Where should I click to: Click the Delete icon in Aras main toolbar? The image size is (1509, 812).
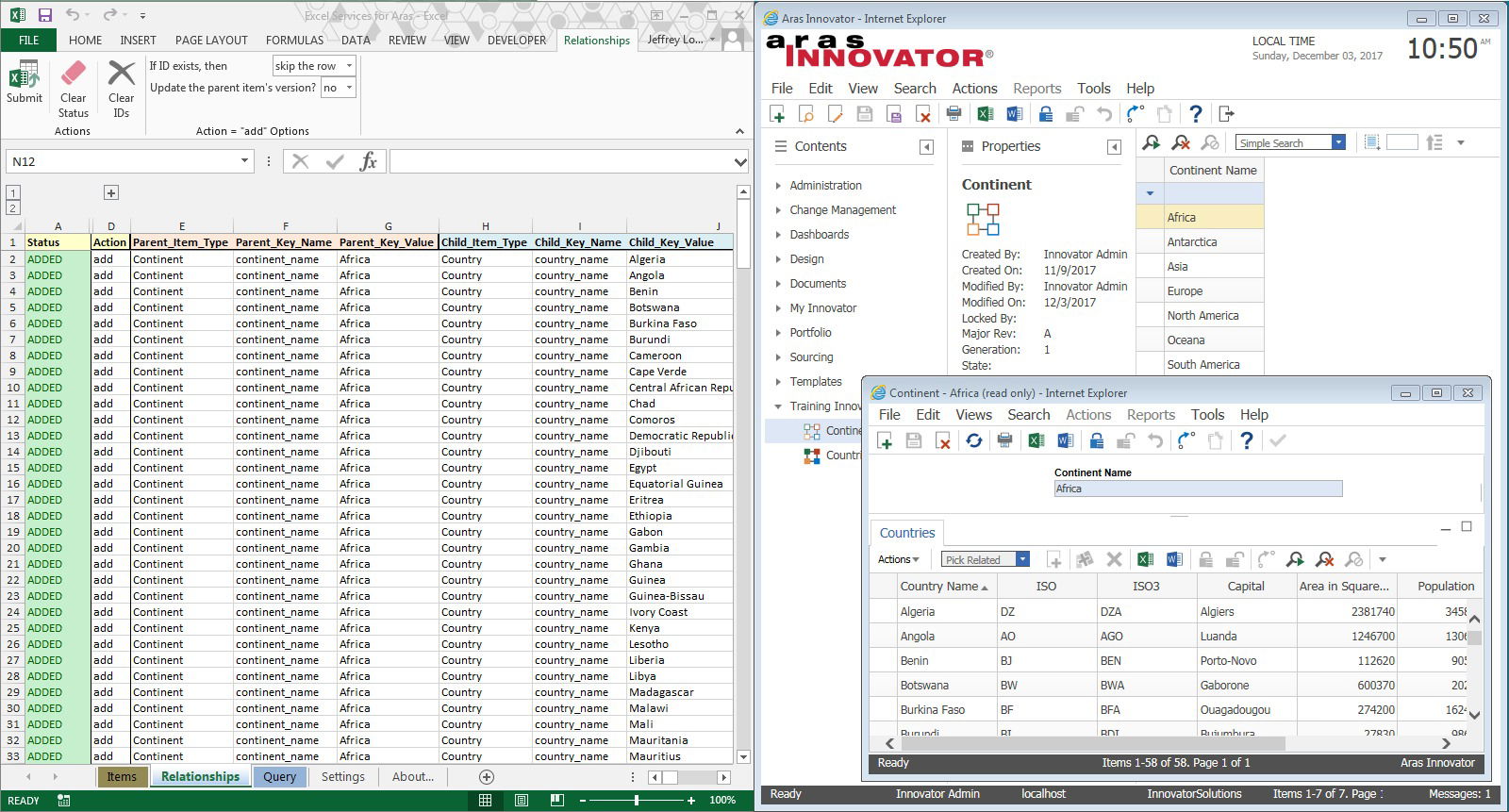[x=923, y=114]
